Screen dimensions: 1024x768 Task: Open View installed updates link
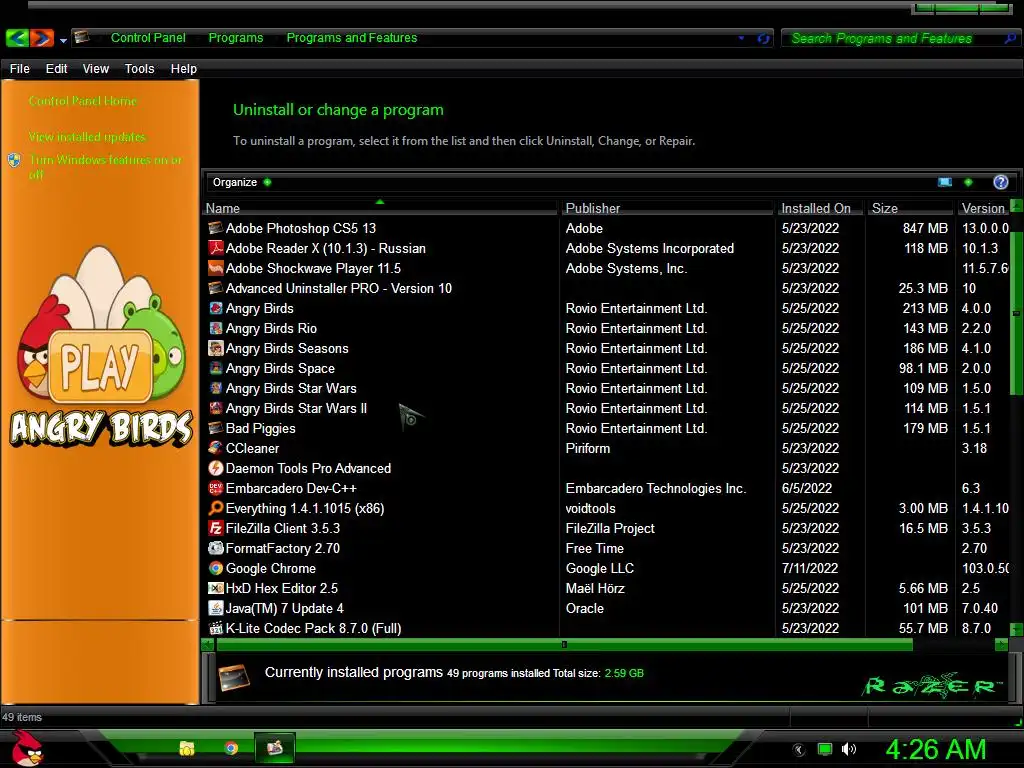87,137
